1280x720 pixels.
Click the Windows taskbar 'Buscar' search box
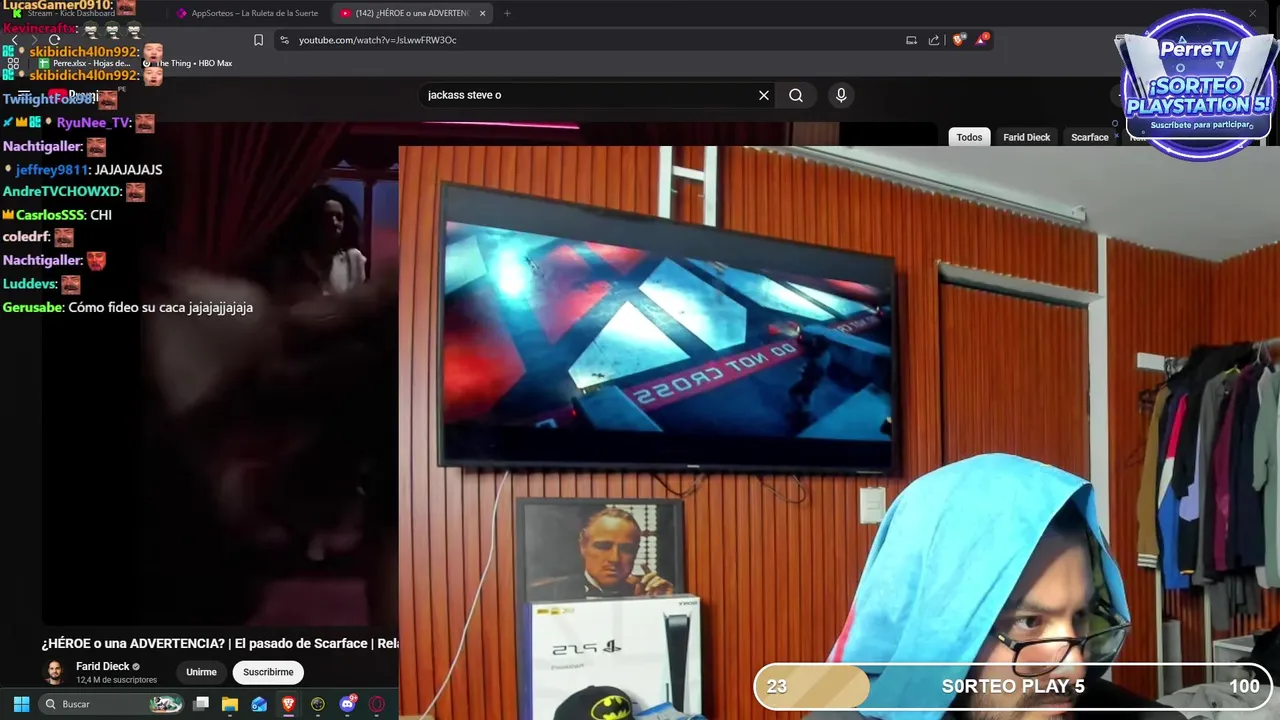[x=113, y=704]
